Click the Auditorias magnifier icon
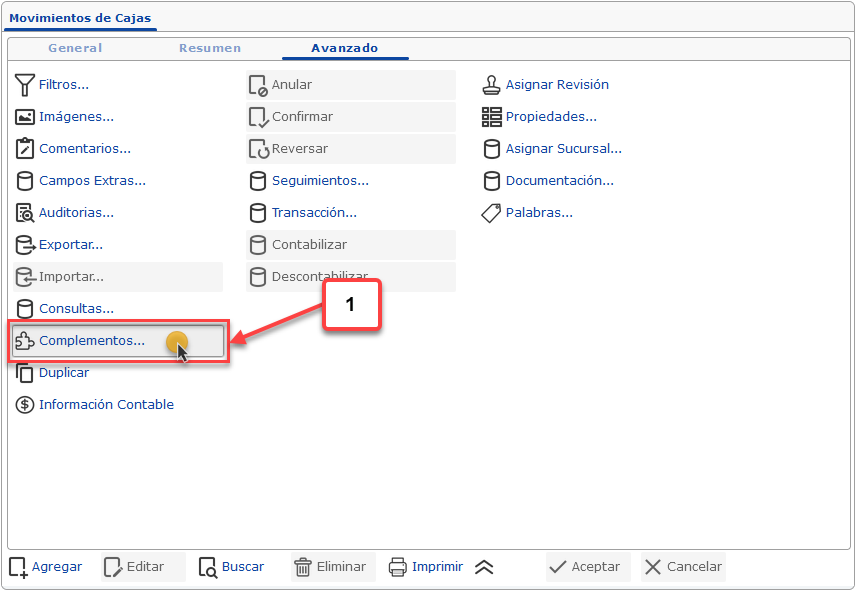 25,213
